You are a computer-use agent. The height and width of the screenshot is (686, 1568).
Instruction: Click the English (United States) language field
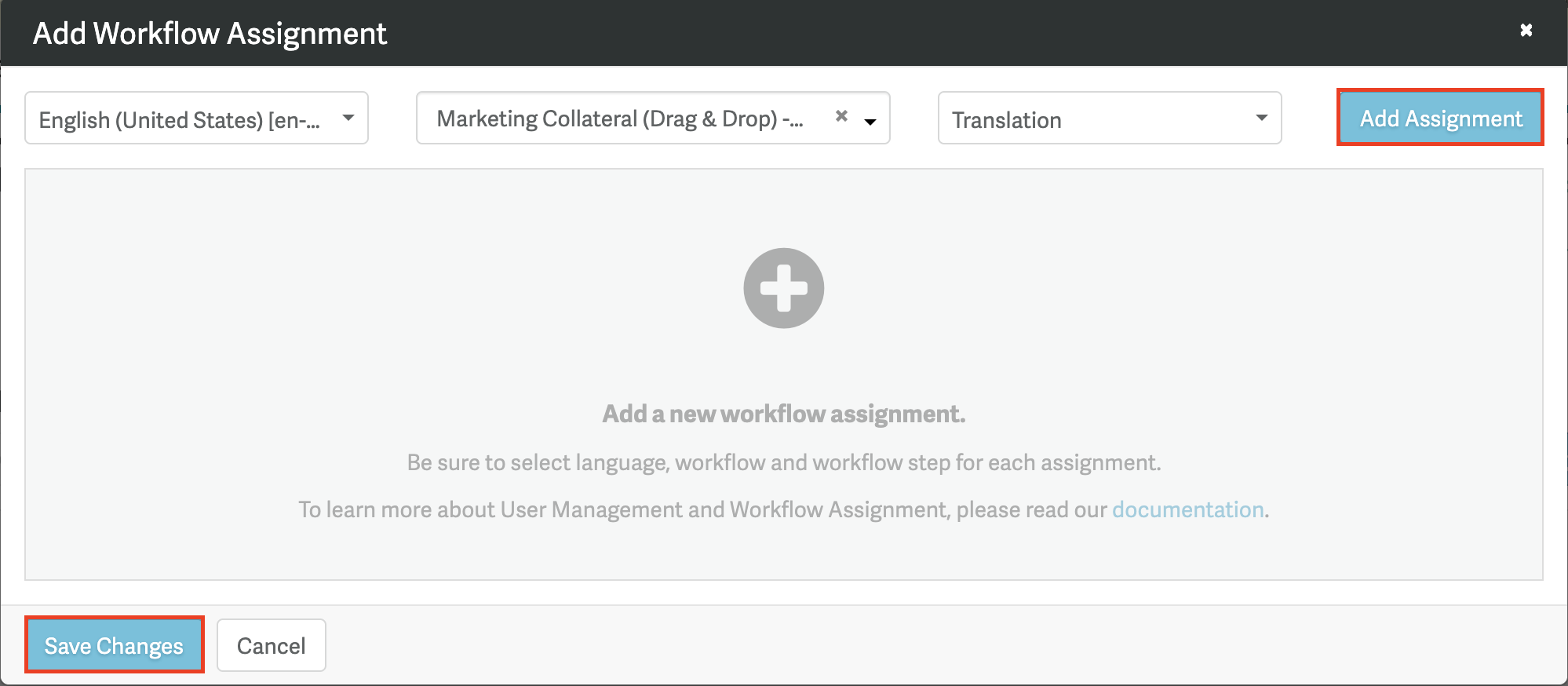tap(181, 119)
